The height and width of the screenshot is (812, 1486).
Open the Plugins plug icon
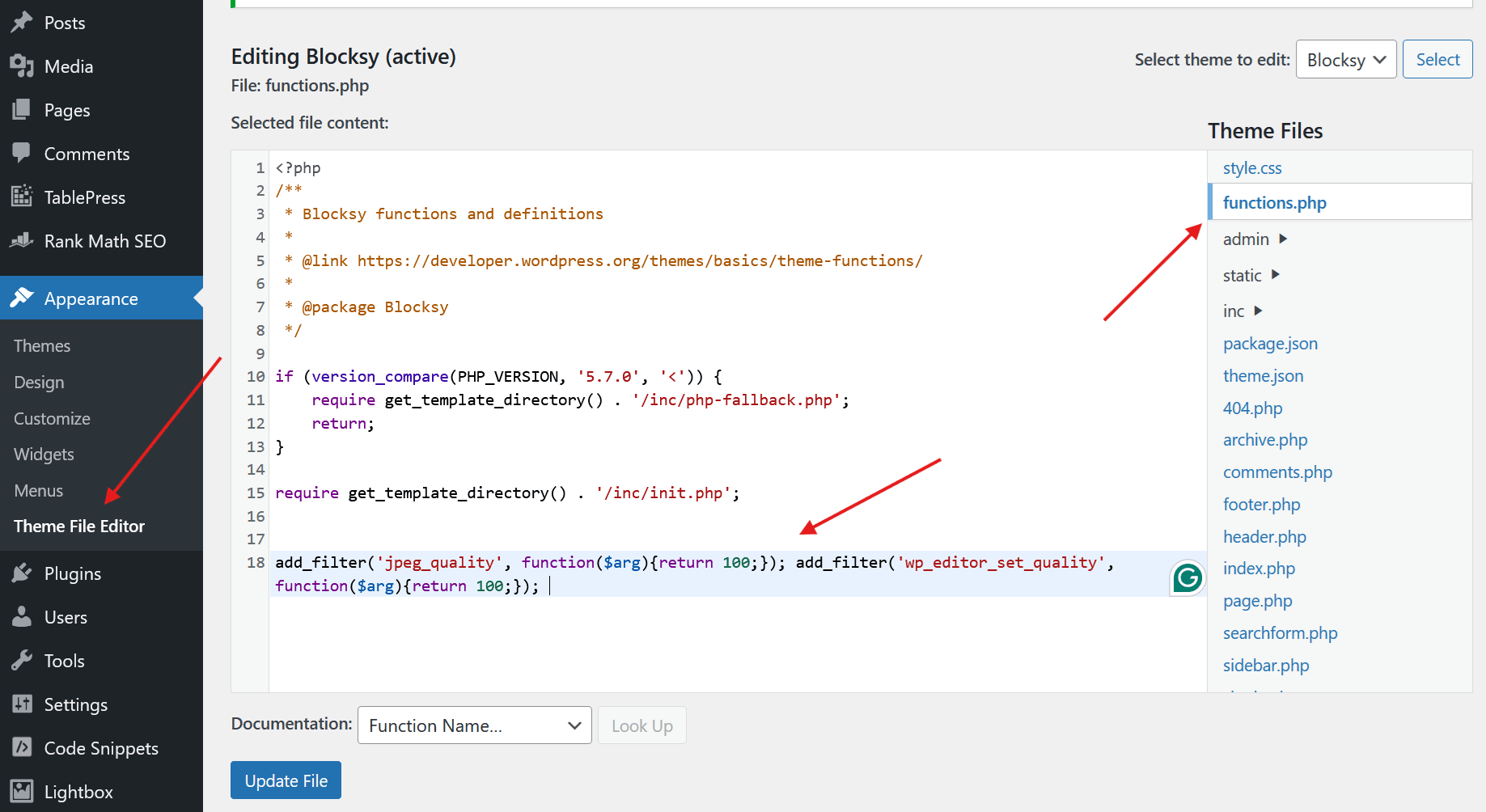click(x=23, y=573)
